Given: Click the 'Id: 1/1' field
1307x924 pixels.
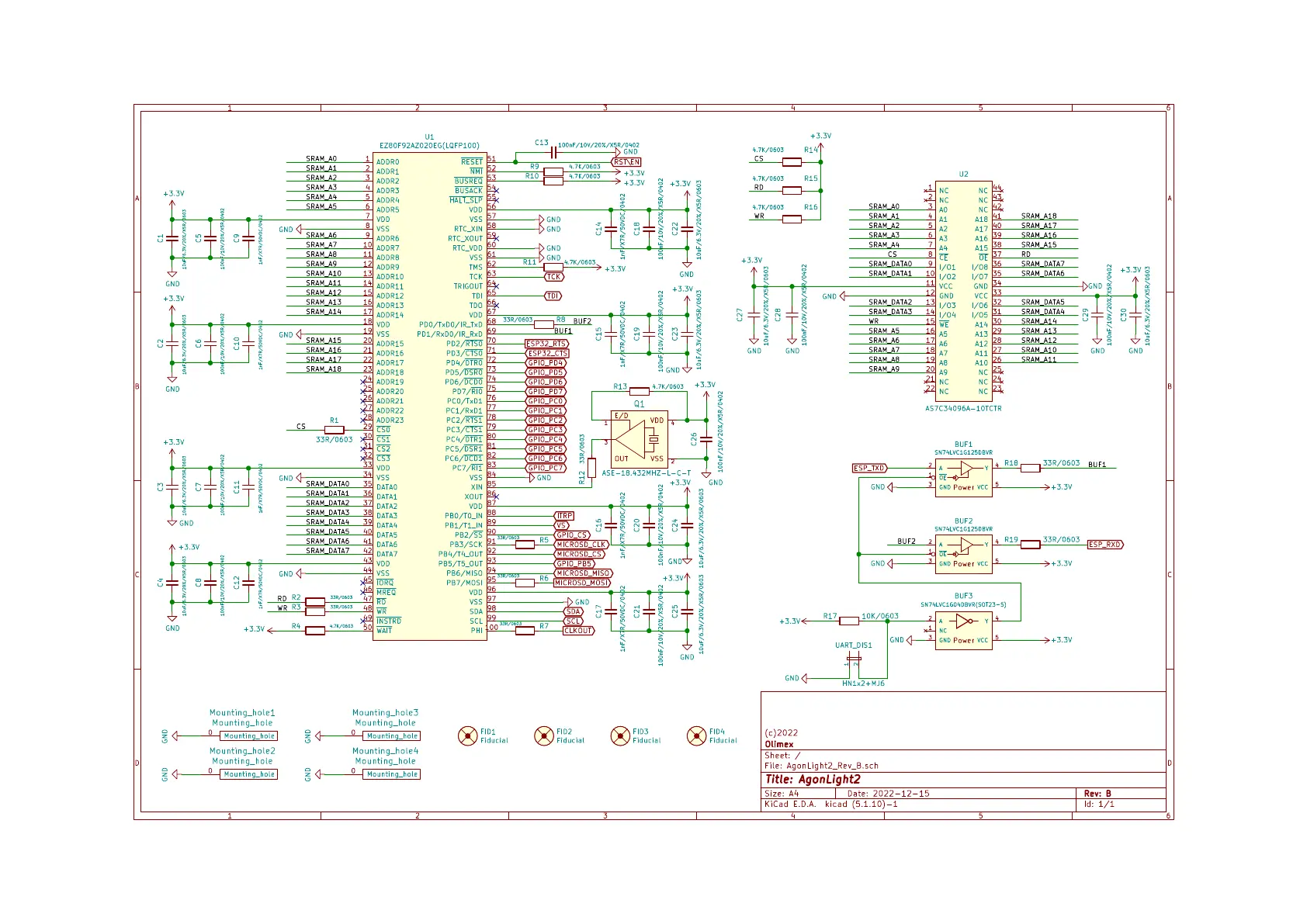Looking at the screenshot, I should (1099, 805).
